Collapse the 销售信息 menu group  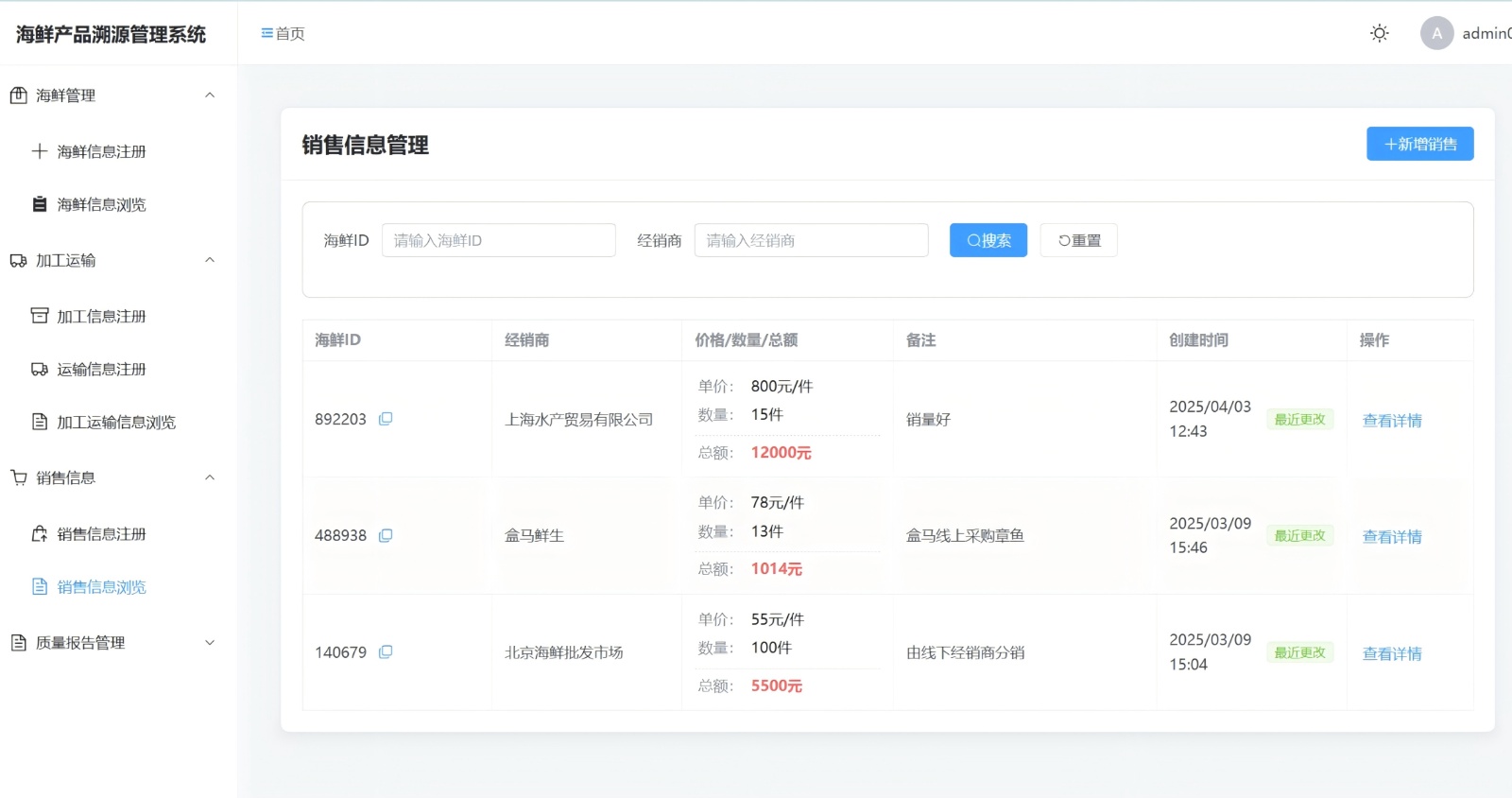210,478
